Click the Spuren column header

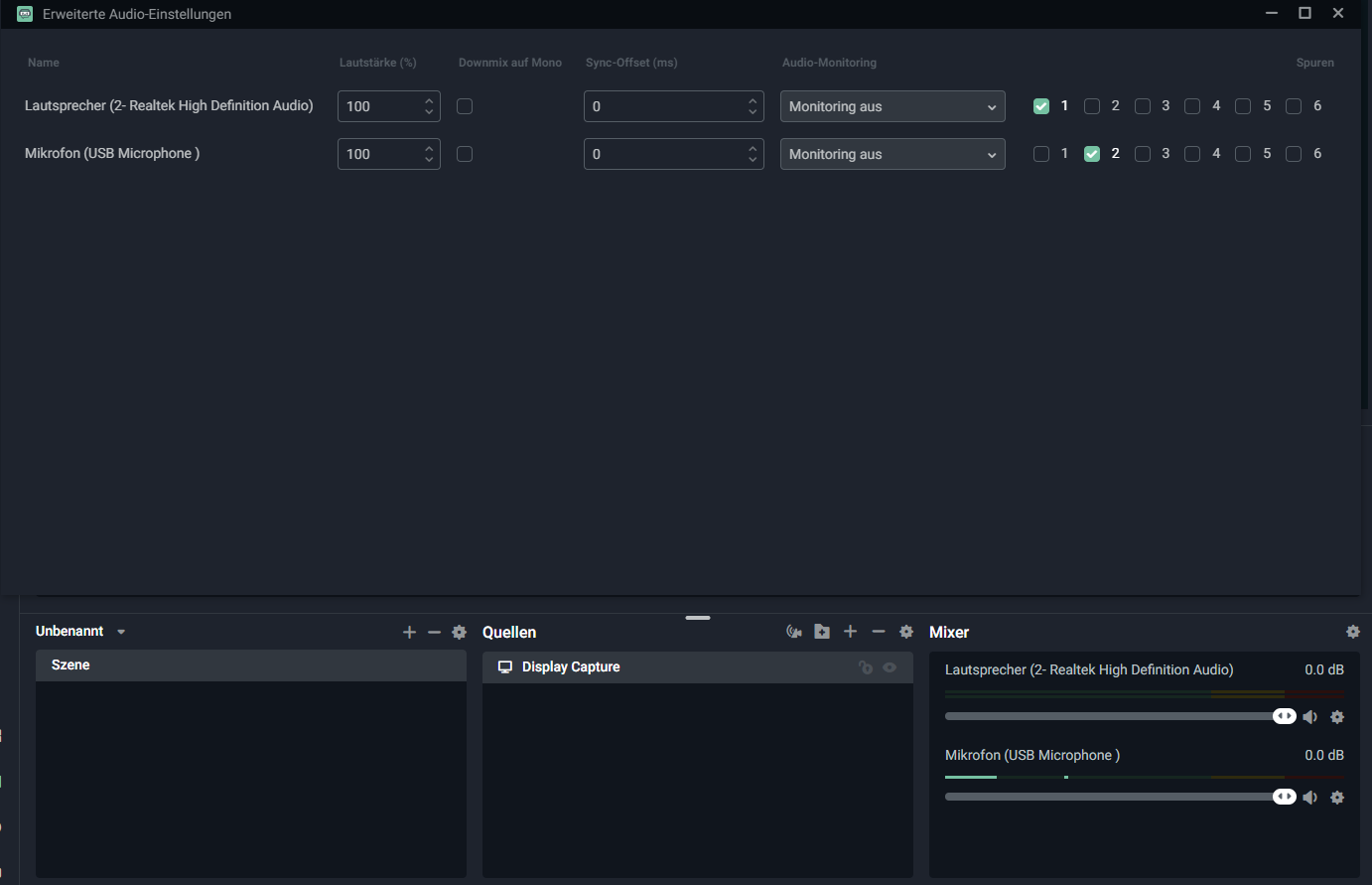click(x=1315, y=63)
